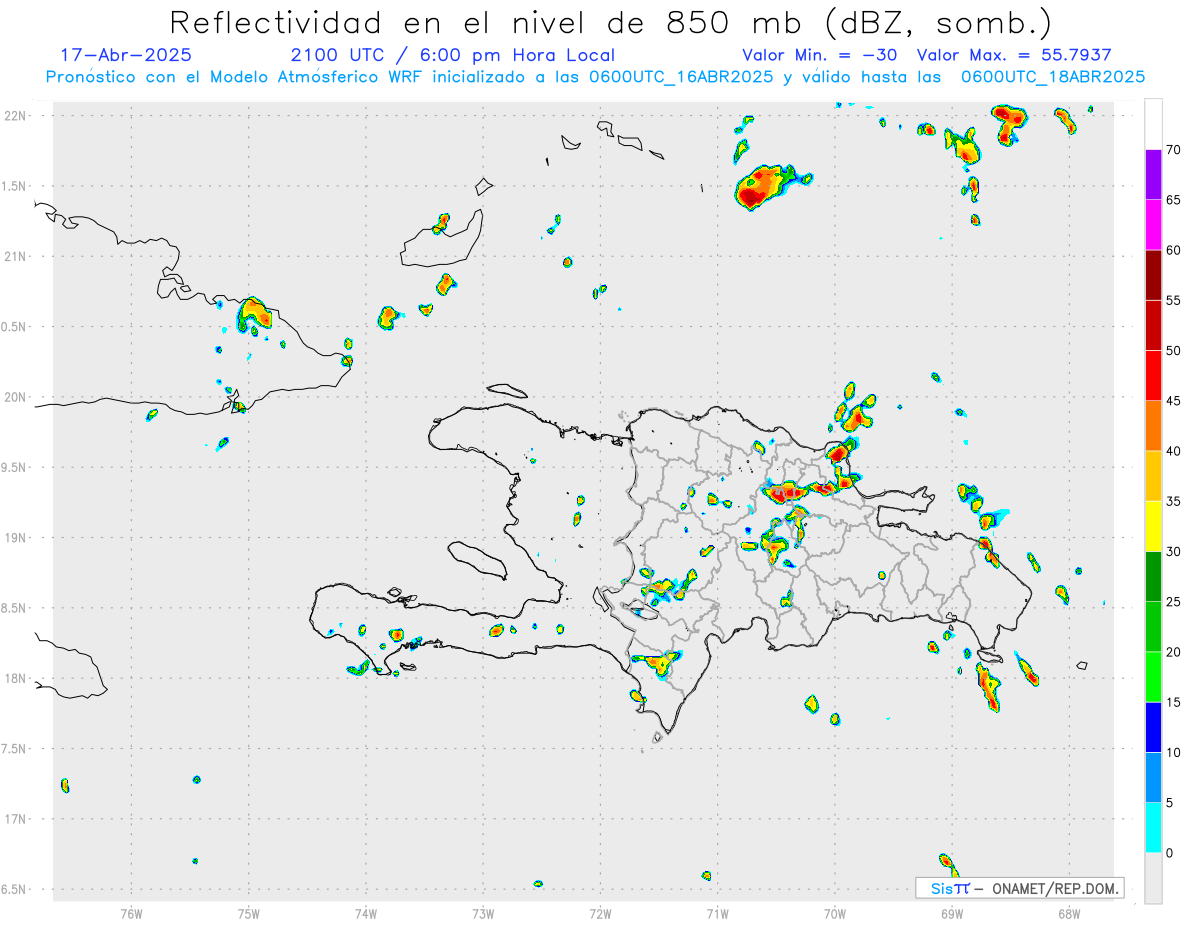
Task: Click the '73W' longitude label
Action: point(483,912)
